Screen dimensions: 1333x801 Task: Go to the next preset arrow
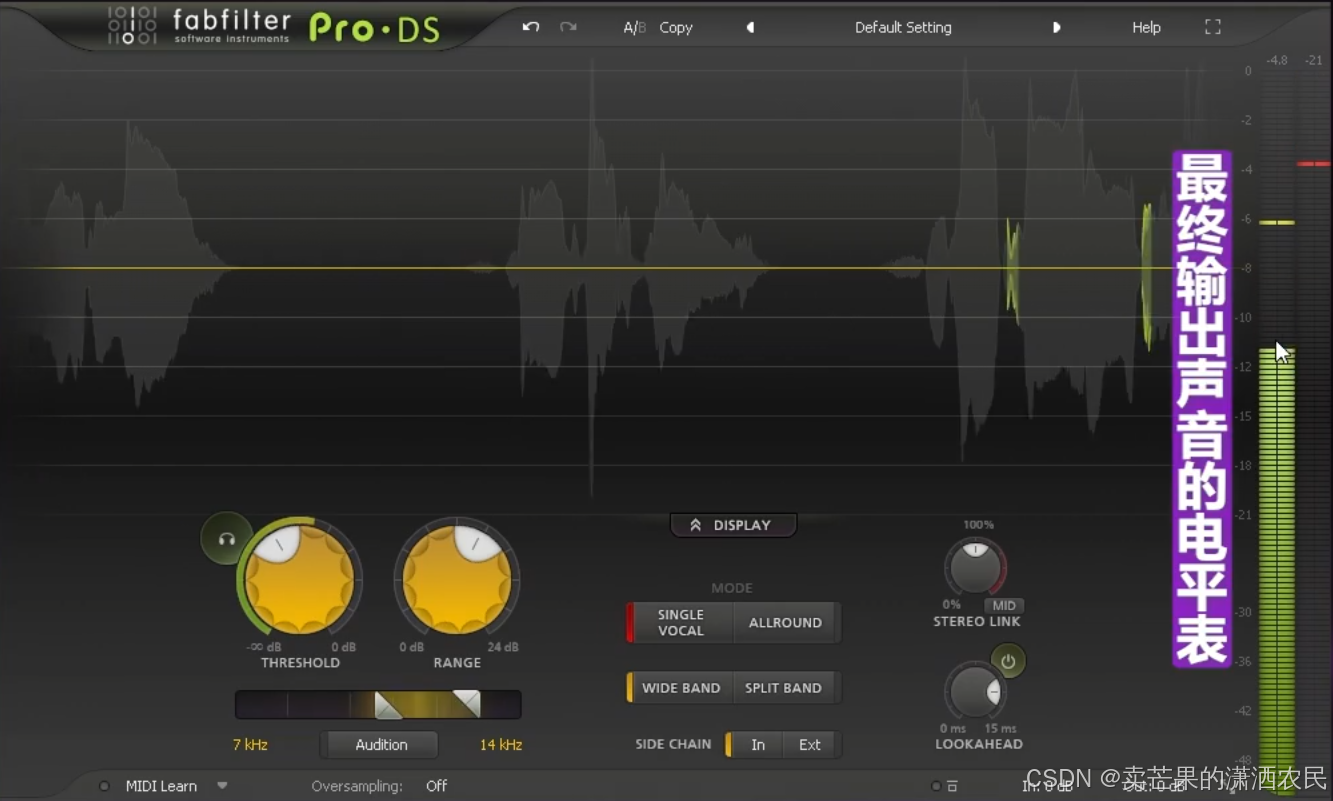(x=1056, y=28)
